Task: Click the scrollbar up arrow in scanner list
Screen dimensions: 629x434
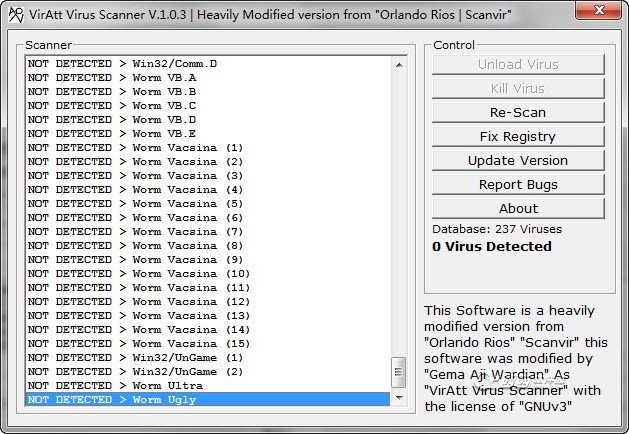Action: tap(399, 65)
